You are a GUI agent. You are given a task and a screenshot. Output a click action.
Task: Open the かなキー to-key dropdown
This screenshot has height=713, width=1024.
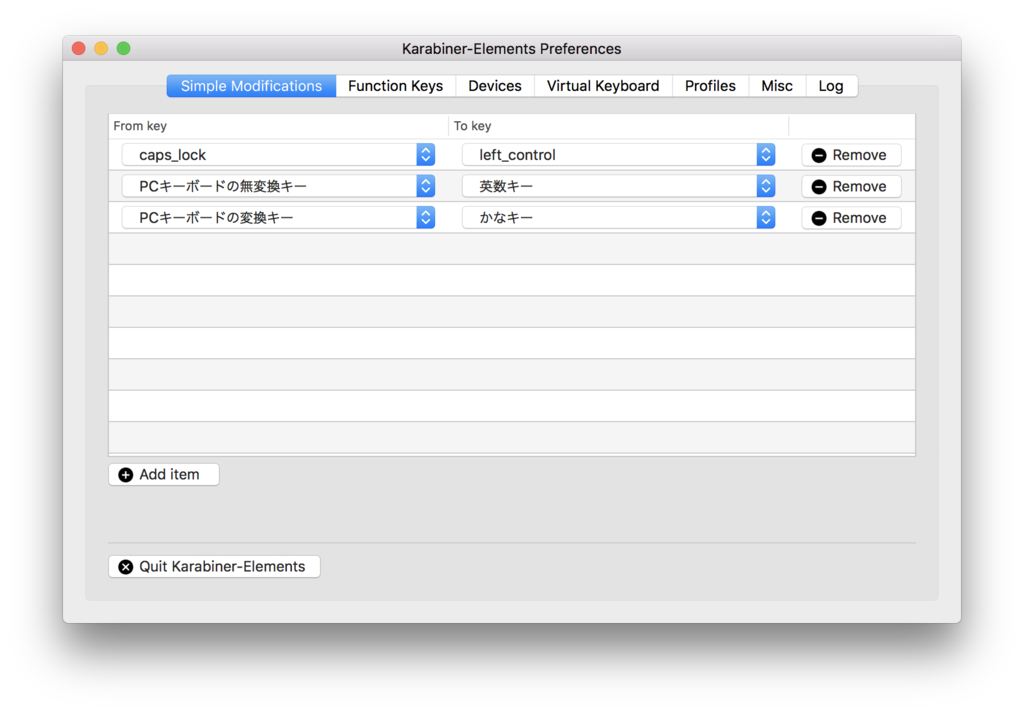point(618,217)
